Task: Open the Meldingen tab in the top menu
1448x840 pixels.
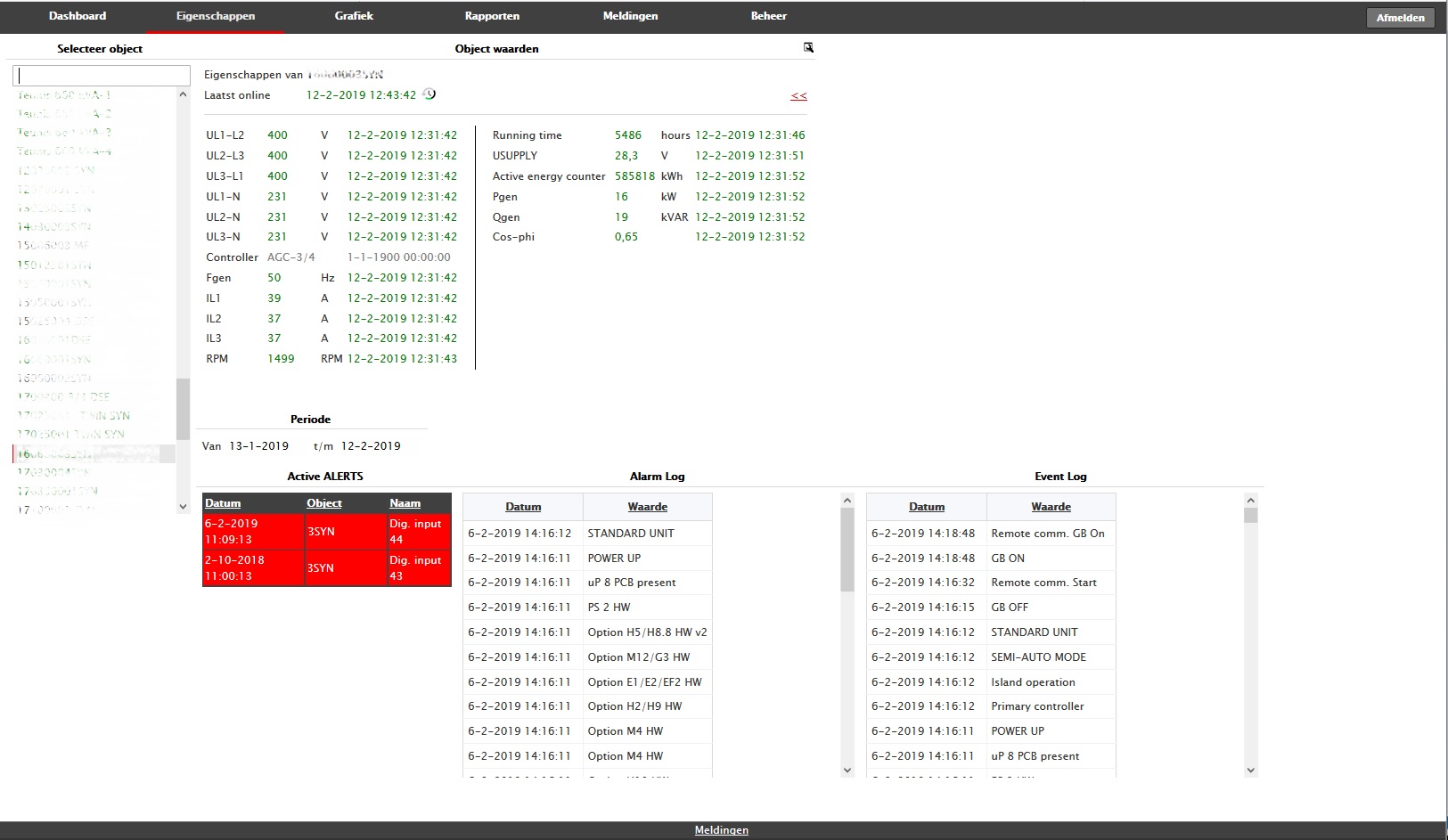Action: tap(630, 15)
